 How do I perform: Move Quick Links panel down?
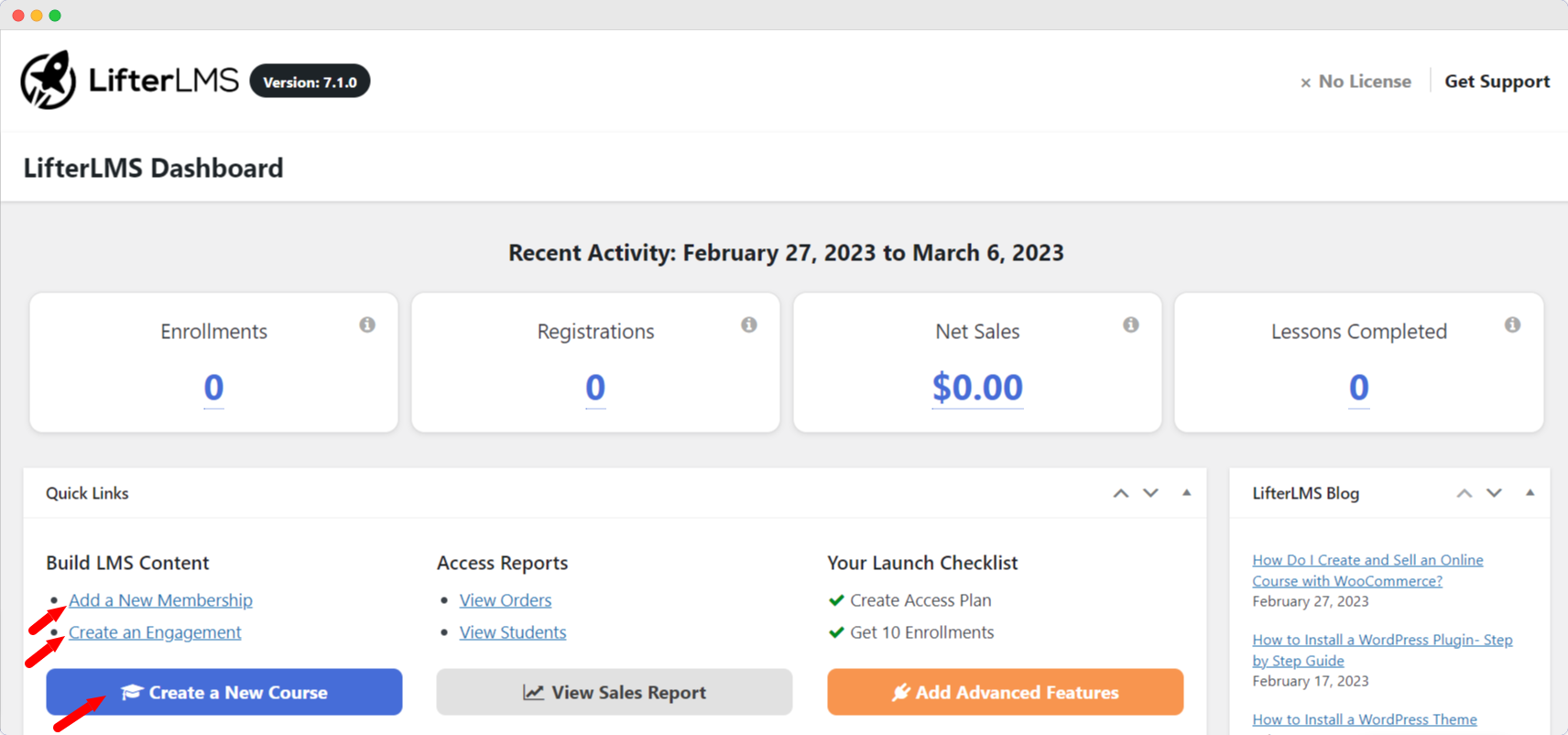tap(1151, 493)
